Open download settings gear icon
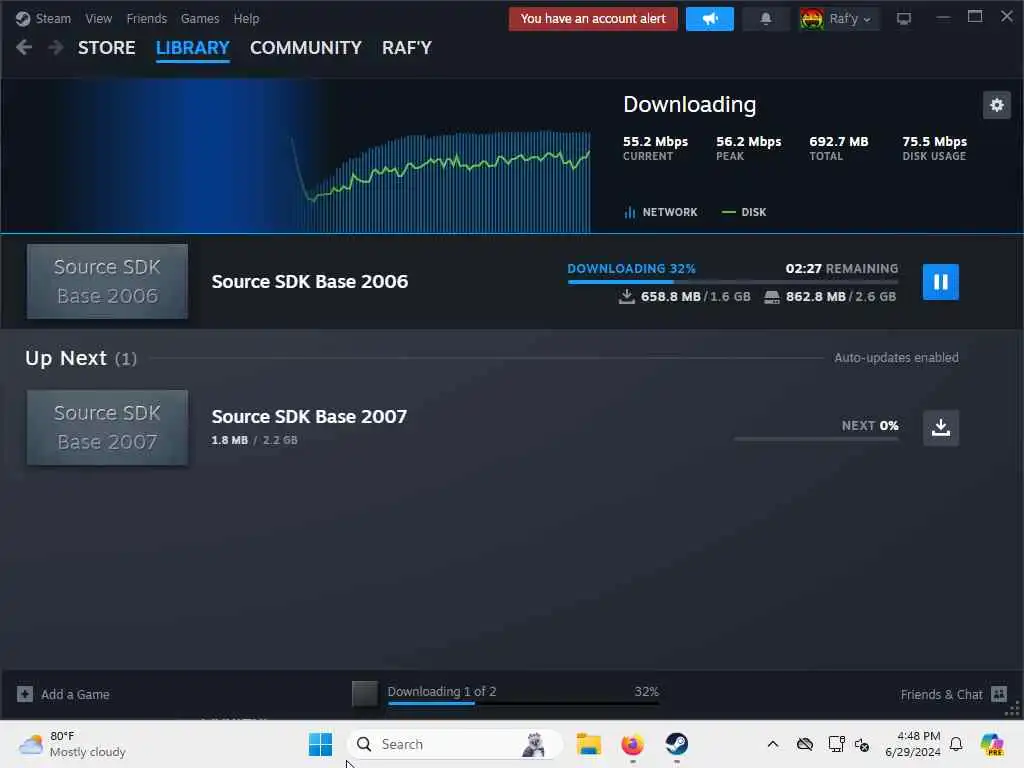Viewport: 1024px width, 768px height. [997, 105]
